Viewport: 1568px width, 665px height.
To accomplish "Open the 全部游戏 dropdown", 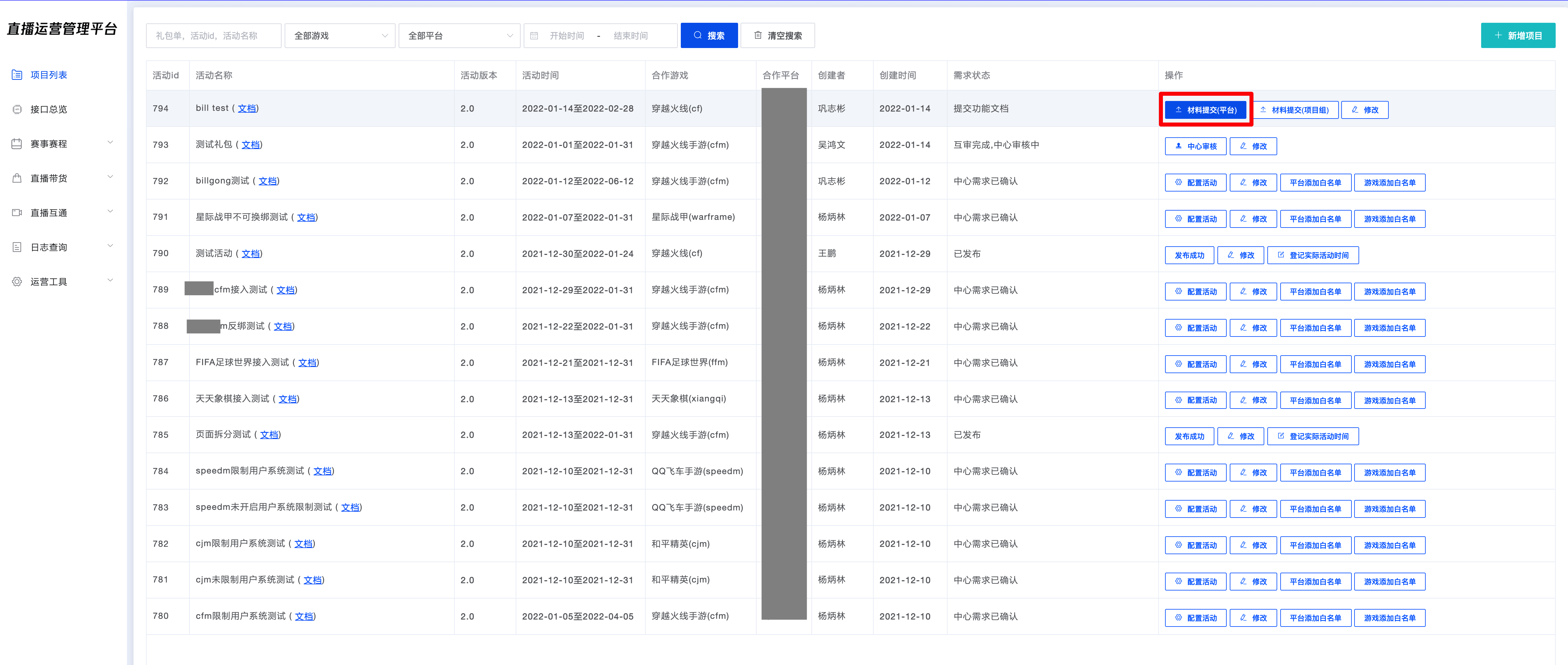I will (x=340, y=36).
